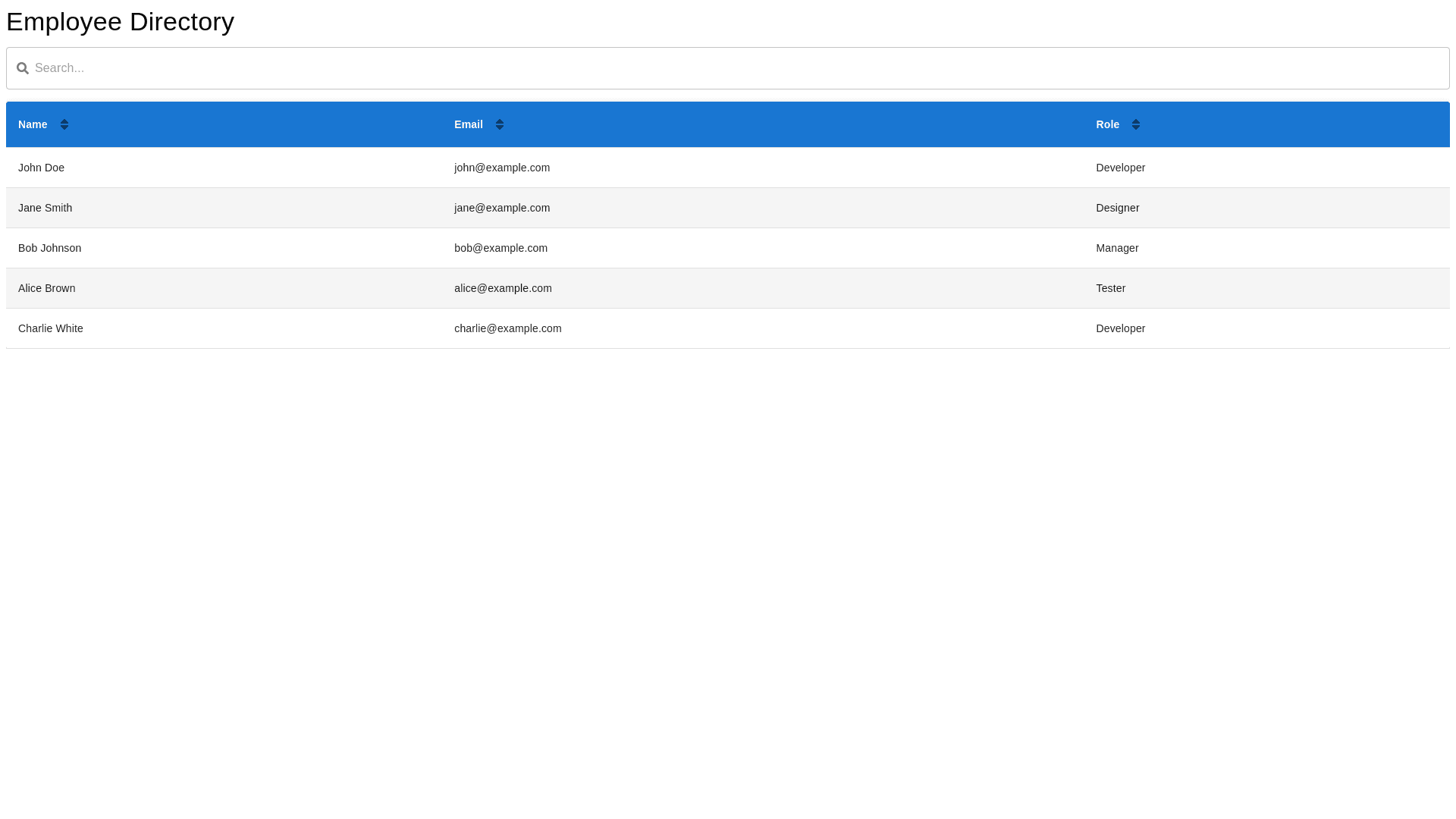This screenshot has width=1456, height=819.
Task: Click the Tester role cell
Action: [x=1111, y=288]
